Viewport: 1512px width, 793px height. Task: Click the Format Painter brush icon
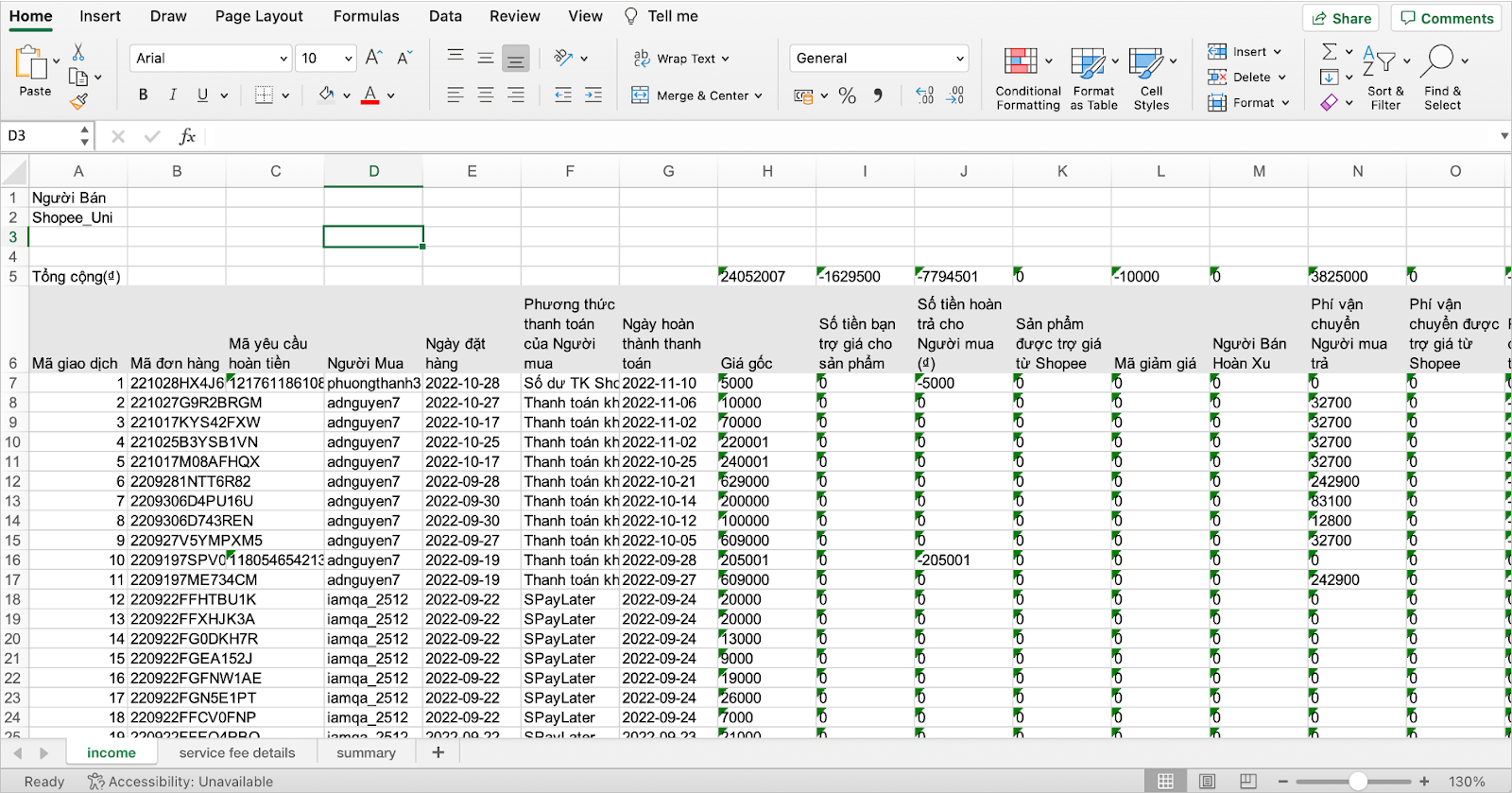tap(79, 100)
